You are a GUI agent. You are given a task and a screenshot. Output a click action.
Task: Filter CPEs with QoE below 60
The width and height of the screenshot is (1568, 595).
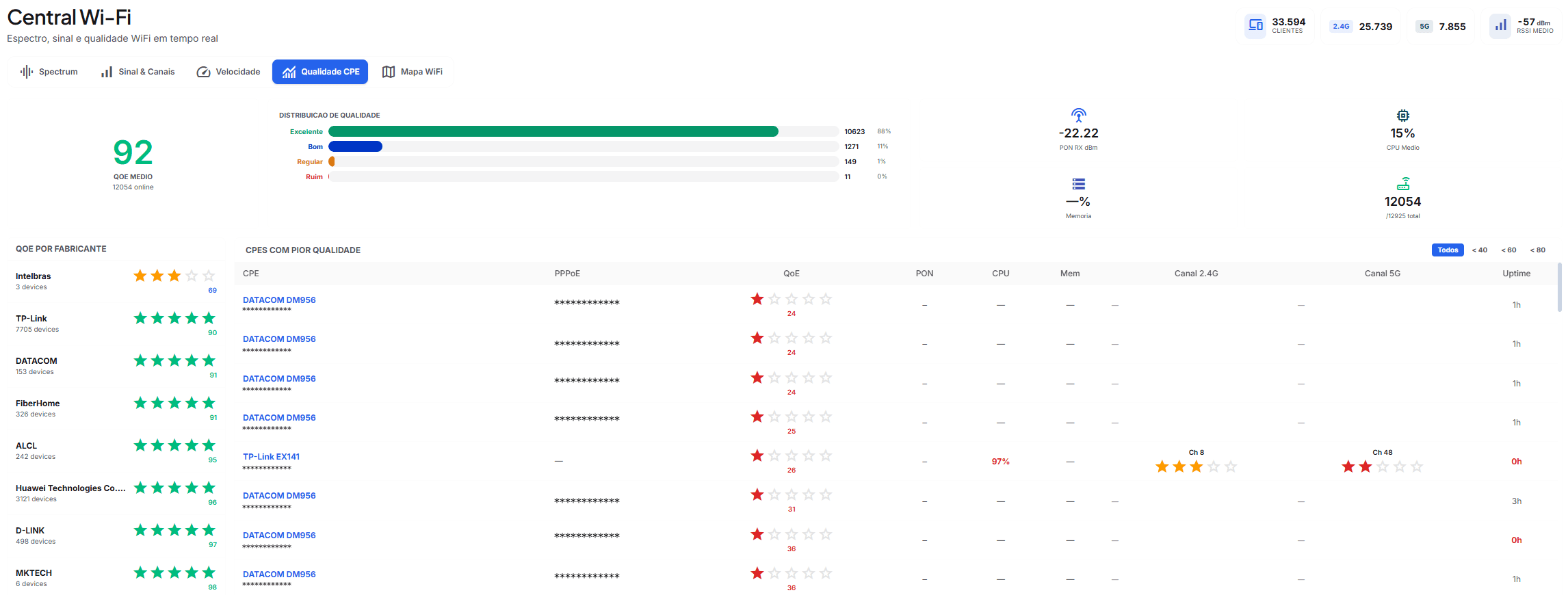point(1508,250)
